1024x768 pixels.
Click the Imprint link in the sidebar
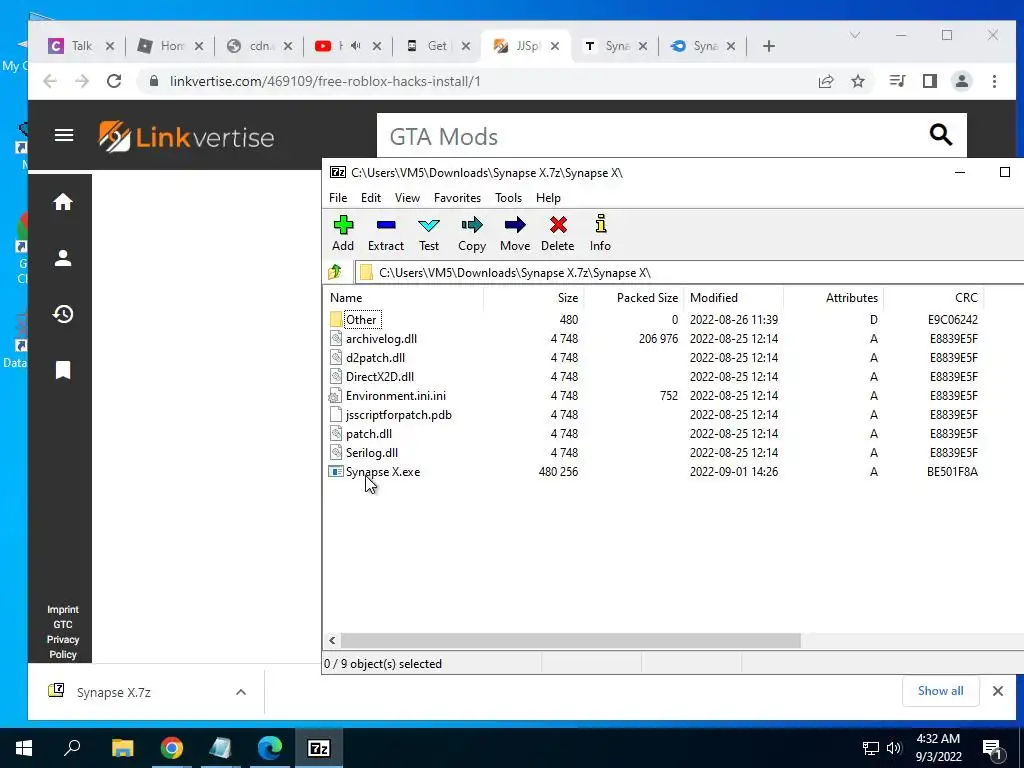tap(63, 609)
